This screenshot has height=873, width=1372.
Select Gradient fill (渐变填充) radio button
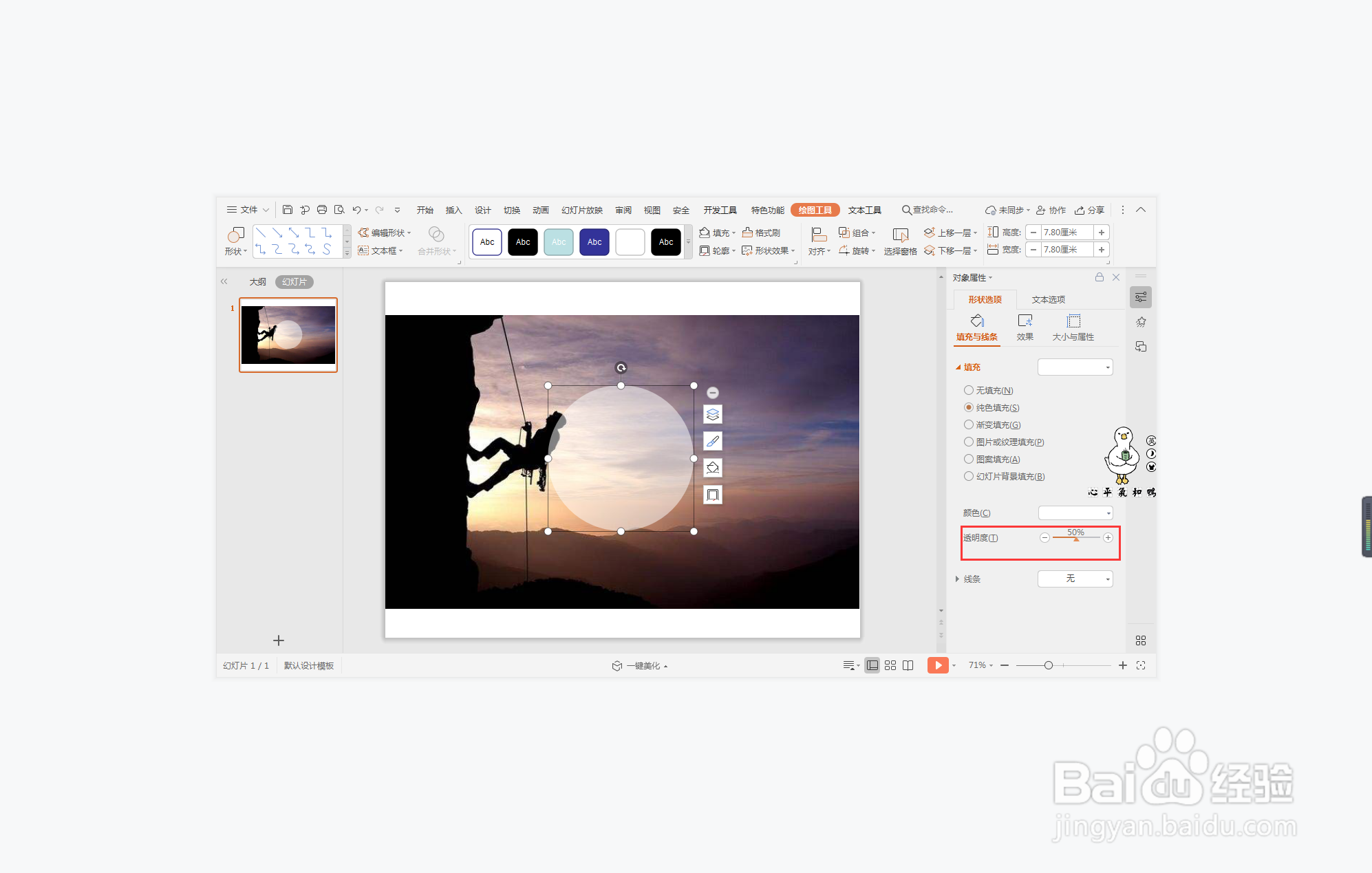969,424
